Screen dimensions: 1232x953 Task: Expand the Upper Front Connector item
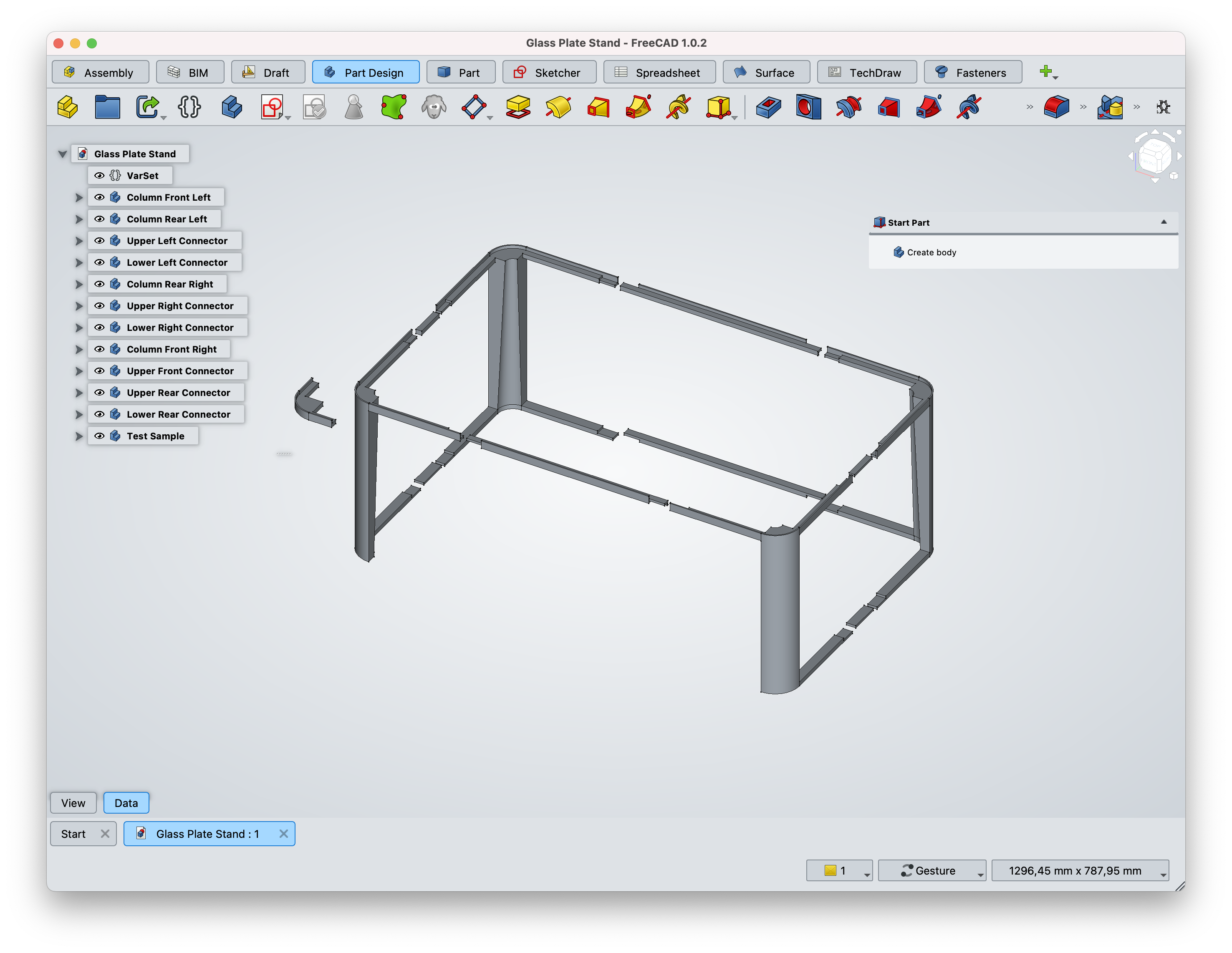coord(79,371)
